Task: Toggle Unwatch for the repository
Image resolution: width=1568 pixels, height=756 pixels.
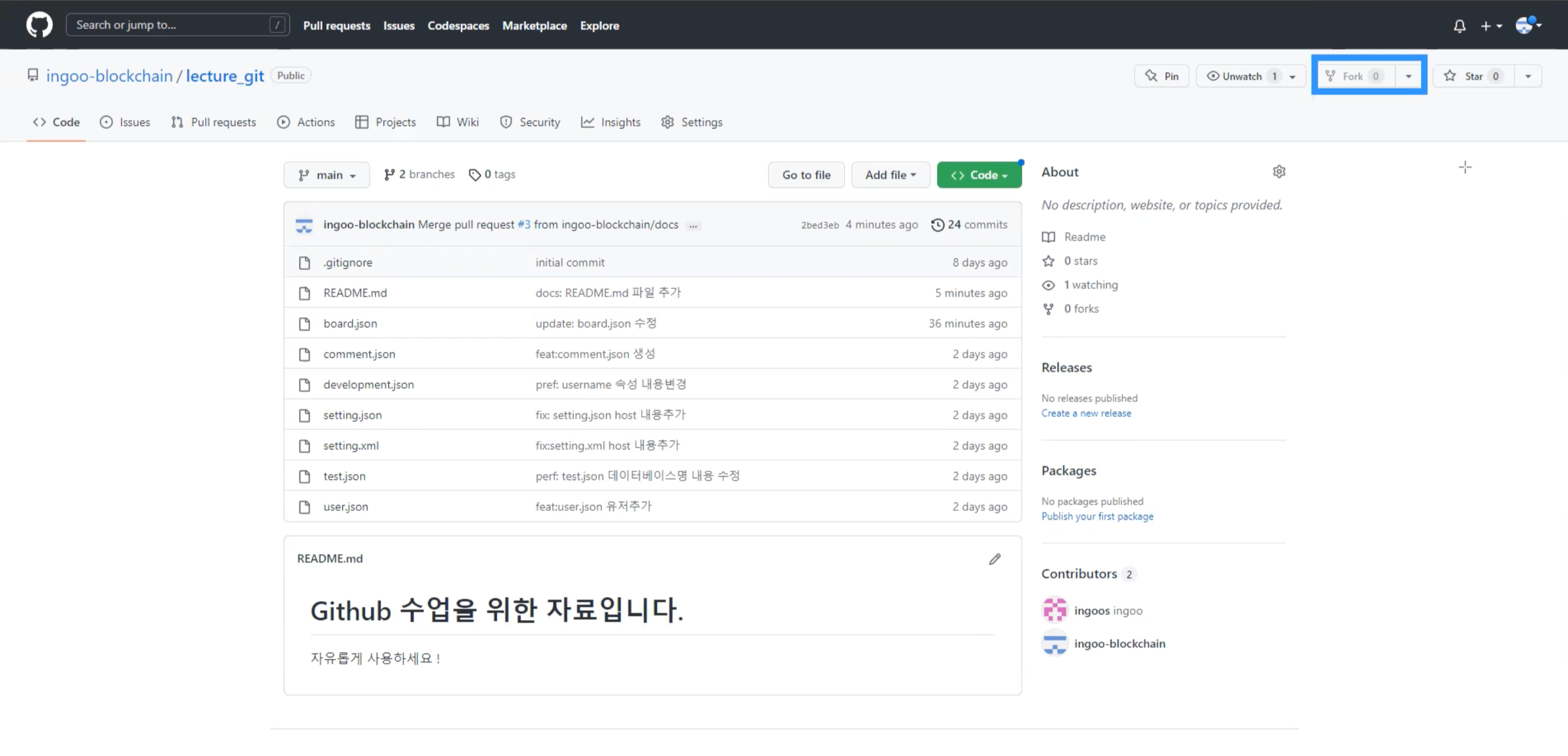Action: [1241, 76]
